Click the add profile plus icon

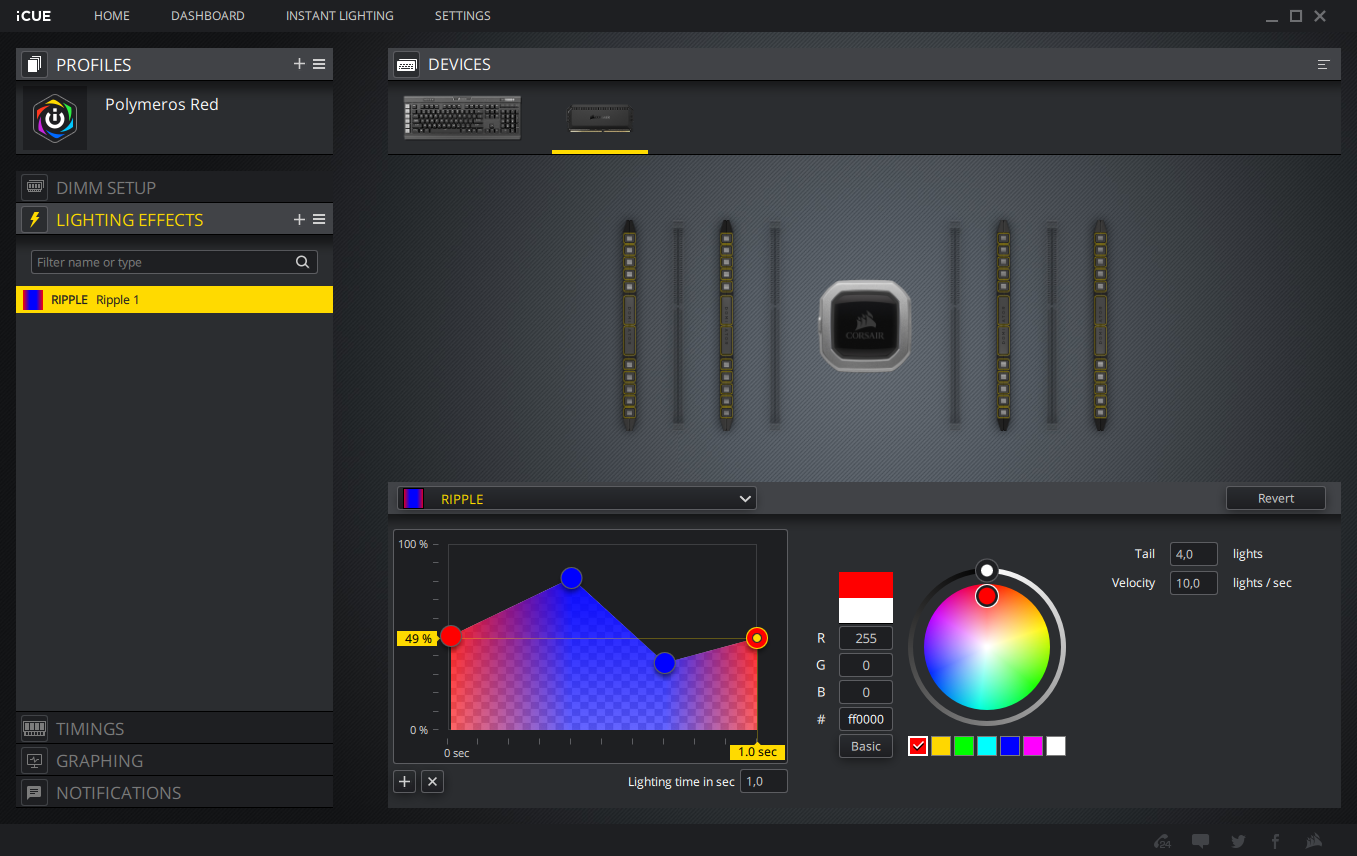(299, 64)
